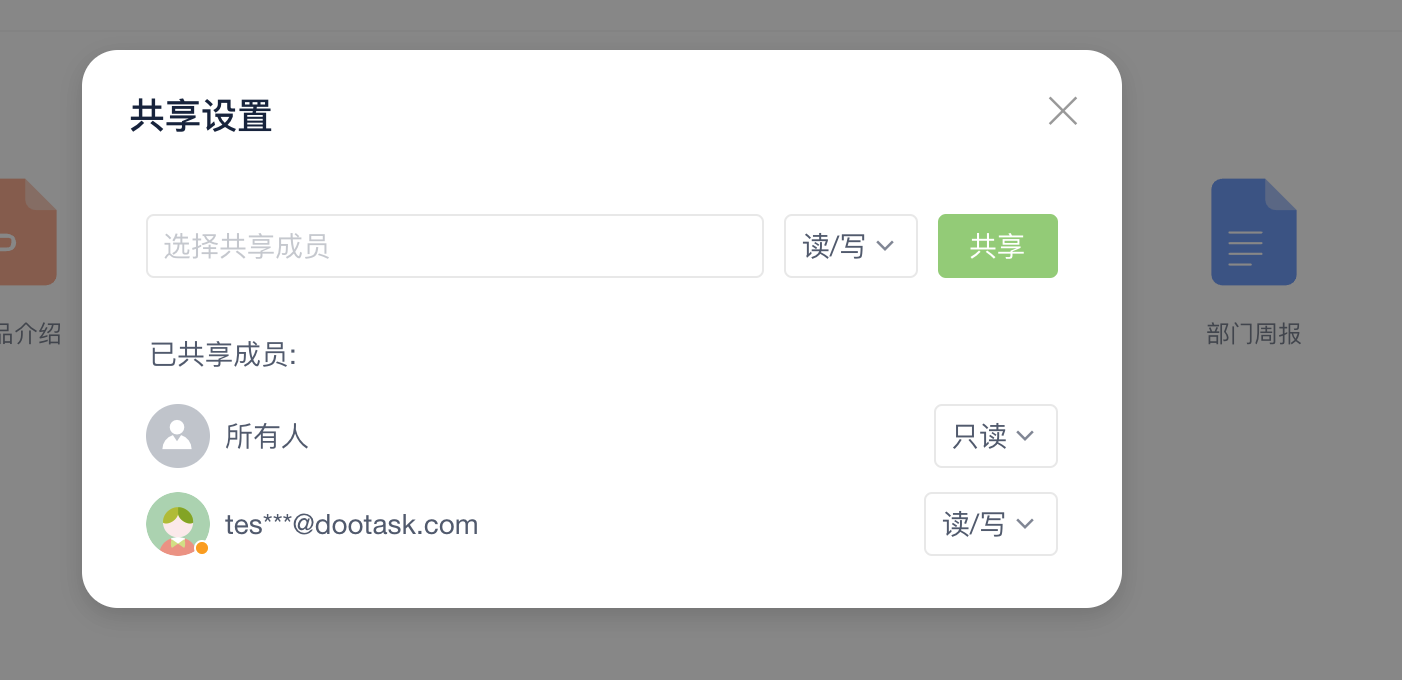Click the X close icon on the dialog
Viewport: 1402px width, 680px height.
pos(1062,111)
